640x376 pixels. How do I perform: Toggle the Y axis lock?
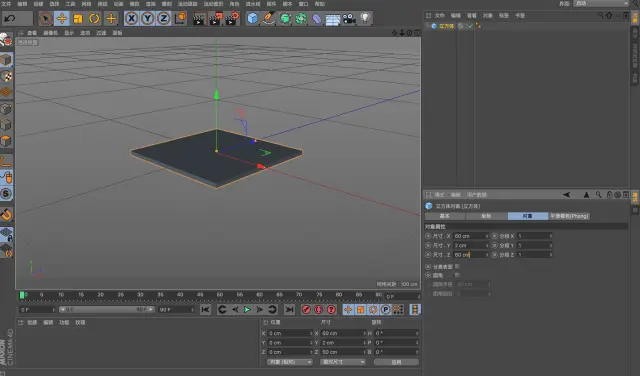[147, 19]
